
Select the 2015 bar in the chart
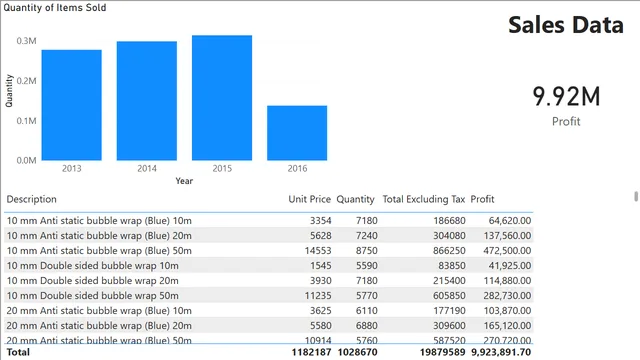tap(222, 98)
